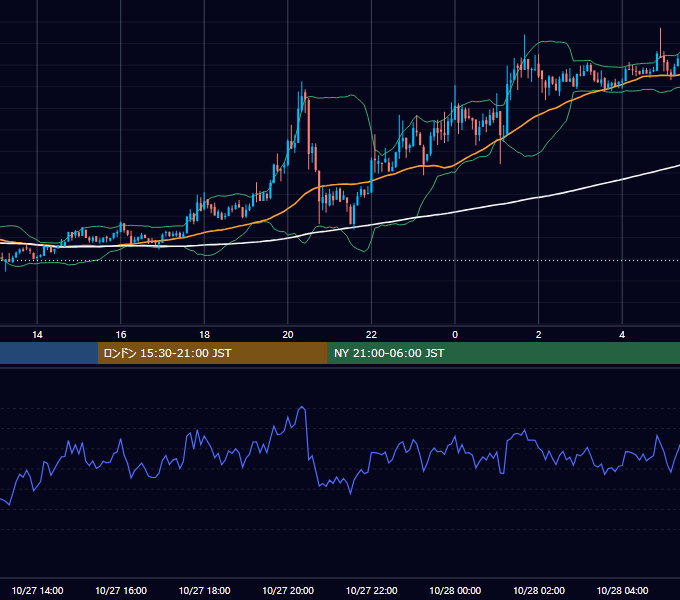Click the 16 hour label on price chart axis

121,335
